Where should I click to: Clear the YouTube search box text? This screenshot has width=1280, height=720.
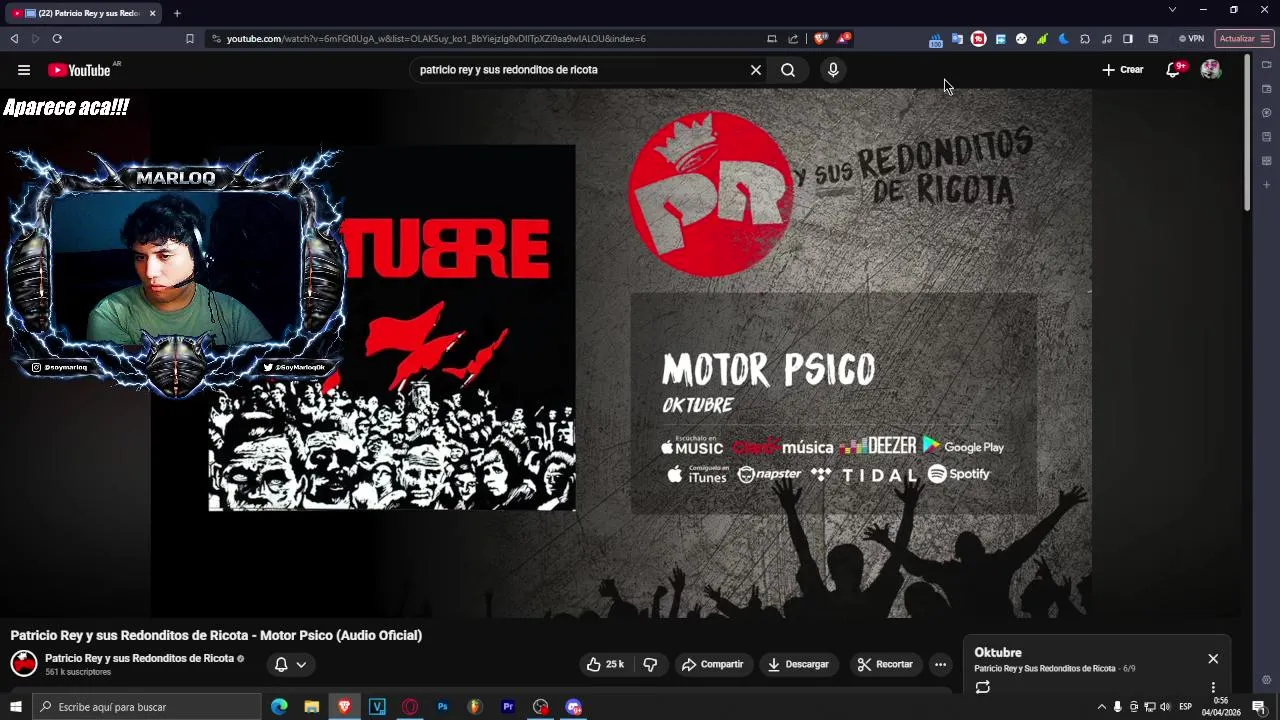pyautogui.click(x=756, y=70)
